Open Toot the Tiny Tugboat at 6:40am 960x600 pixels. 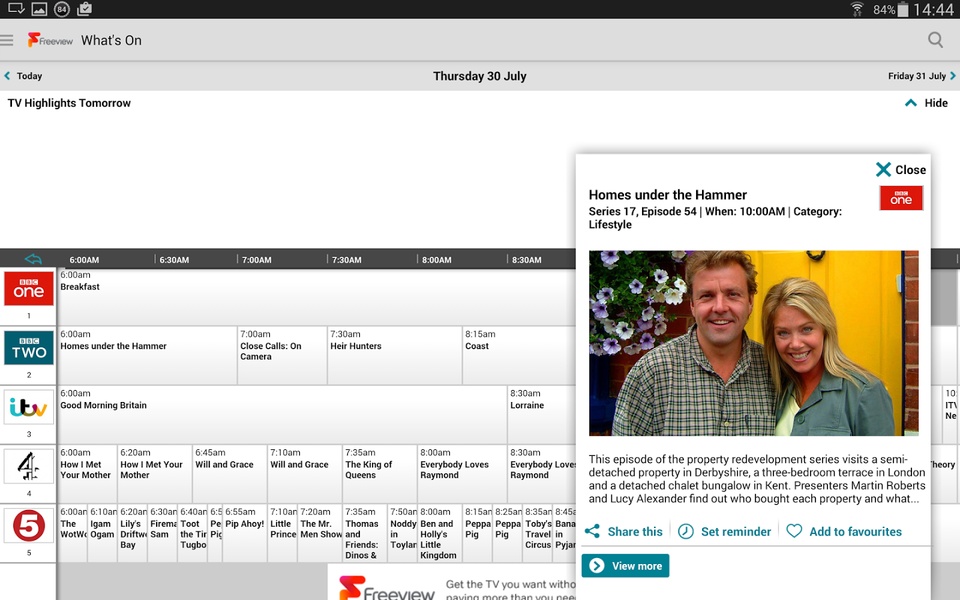pyautogui.click(x=192, y=533)
